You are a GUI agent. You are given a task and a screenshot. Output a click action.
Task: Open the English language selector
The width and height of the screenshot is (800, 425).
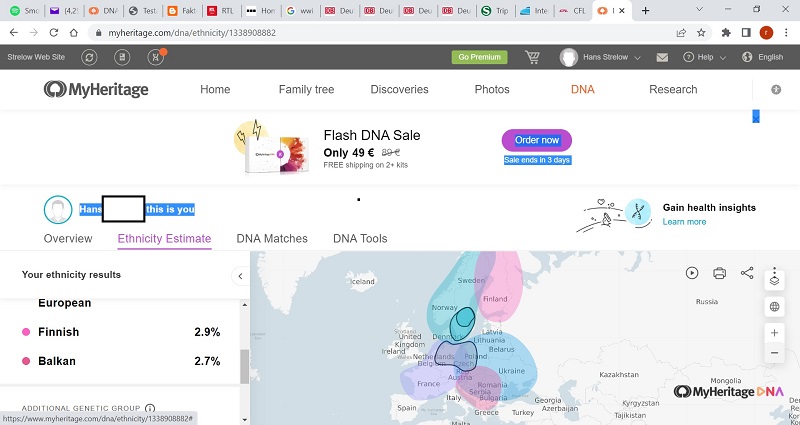(x=763, y=57)
